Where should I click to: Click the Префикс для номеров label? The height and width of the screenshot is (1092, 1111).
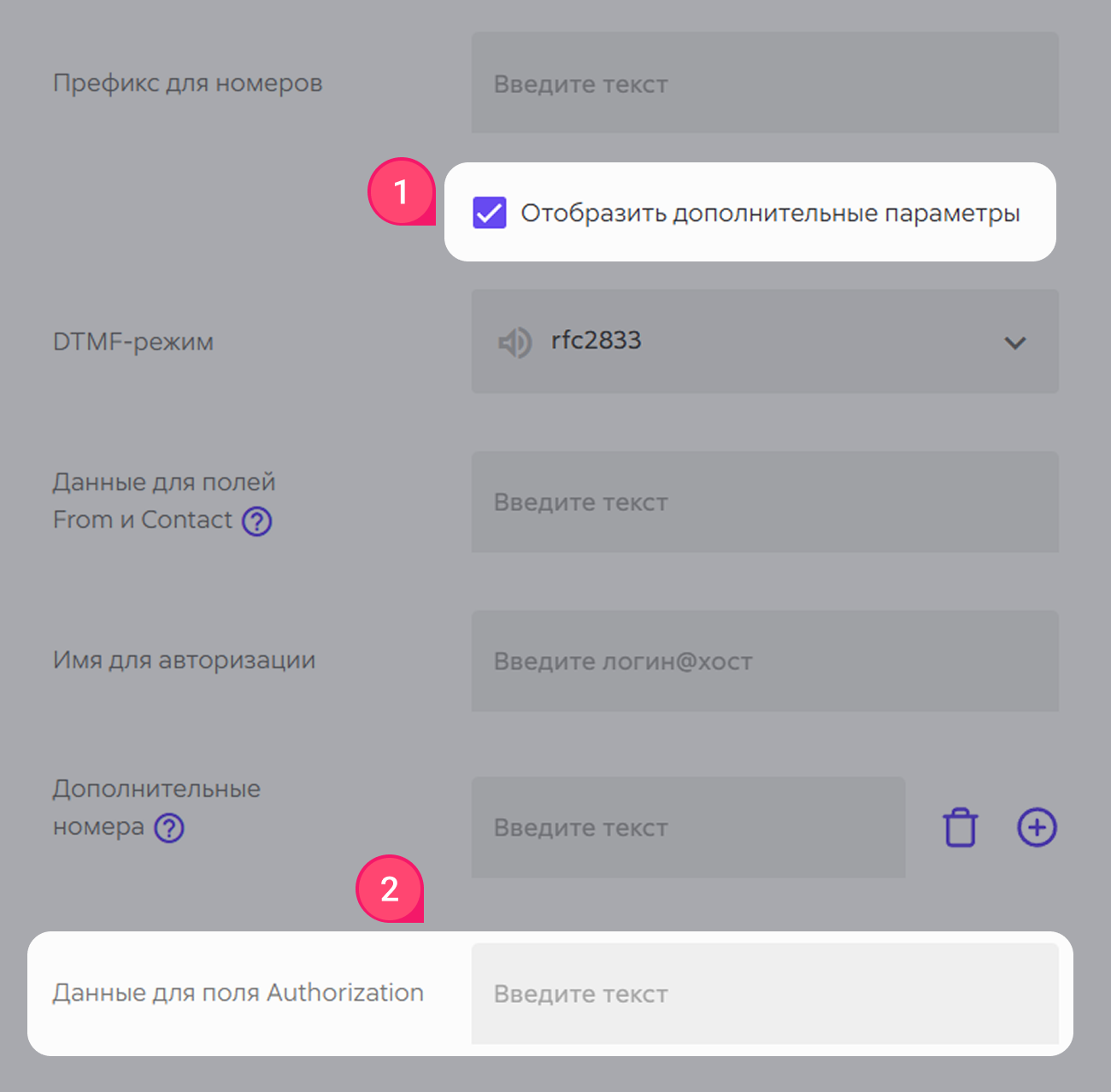(187, 84)
